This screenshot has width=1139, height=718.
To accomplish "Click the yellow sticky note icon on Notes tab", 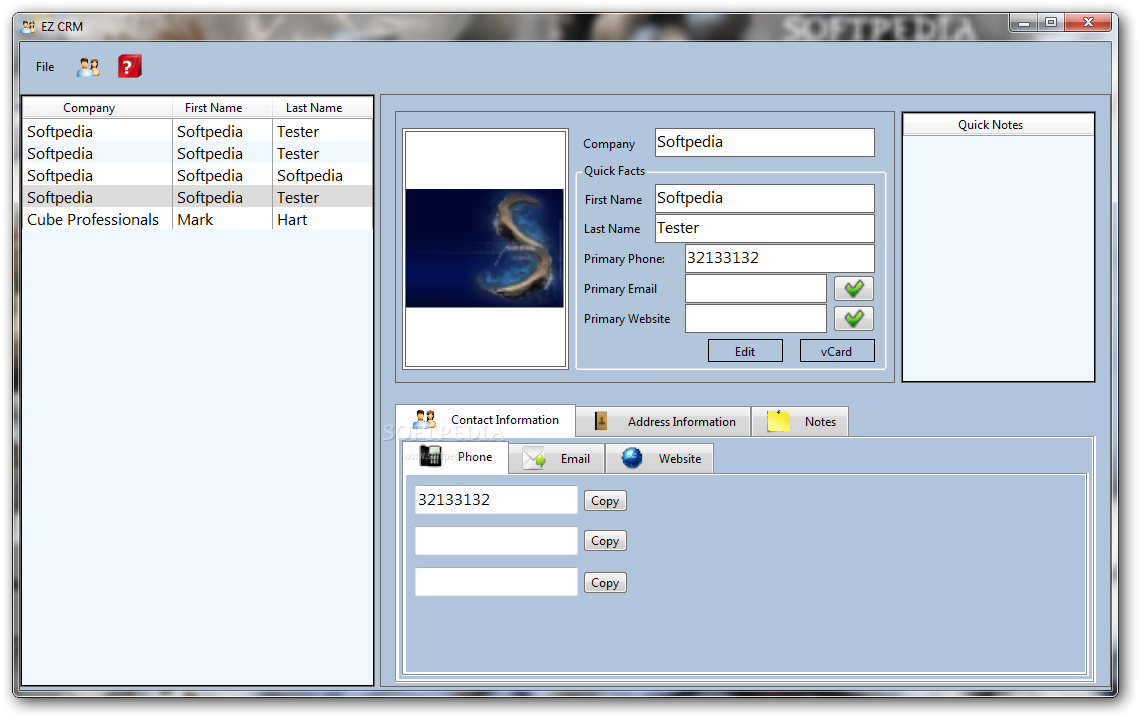I will (x=779, y=420).
